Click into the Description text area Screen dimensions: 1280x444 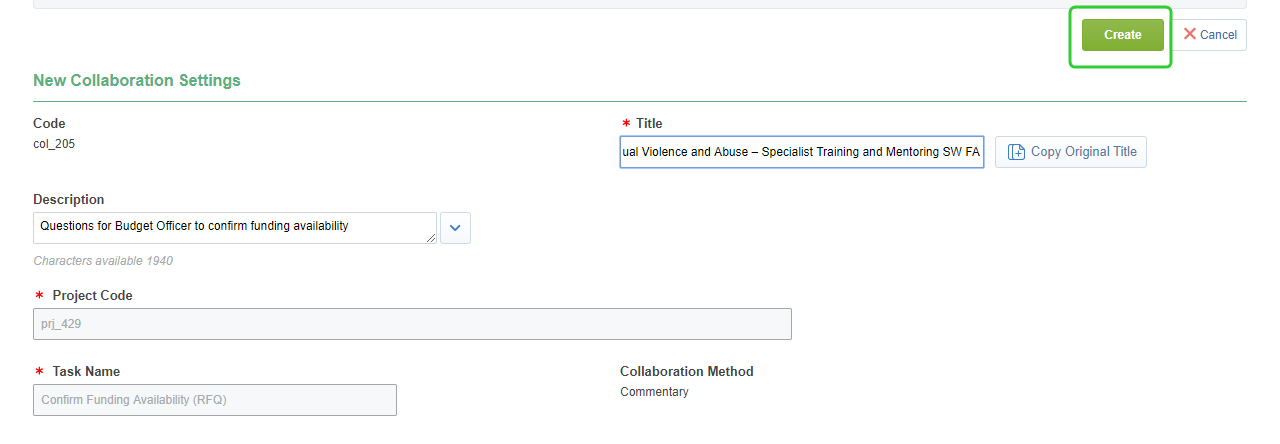click(234, 227)
